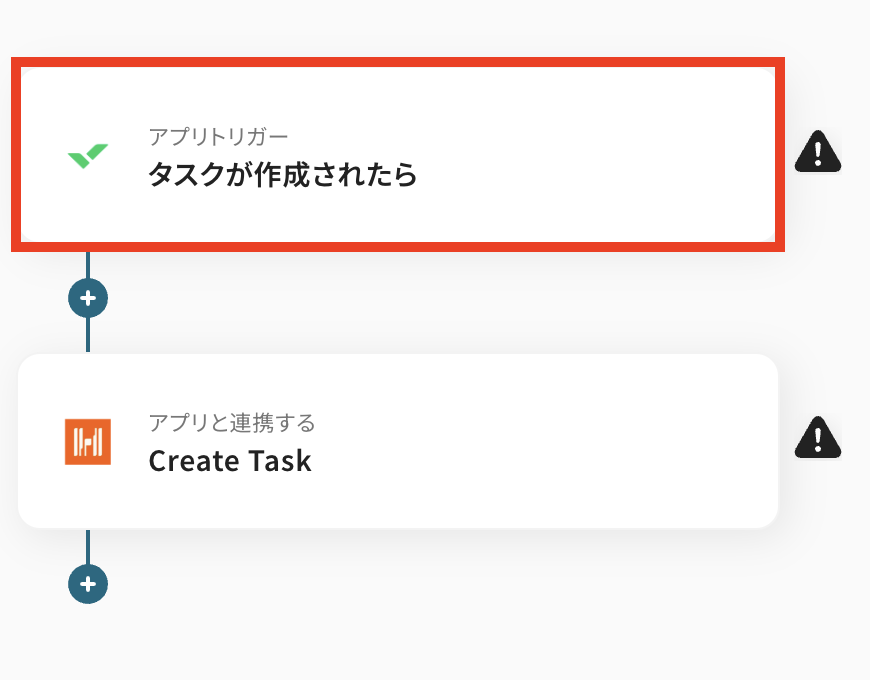
Task: Click the アプリと連携する label
Action: tap(232, 422)
